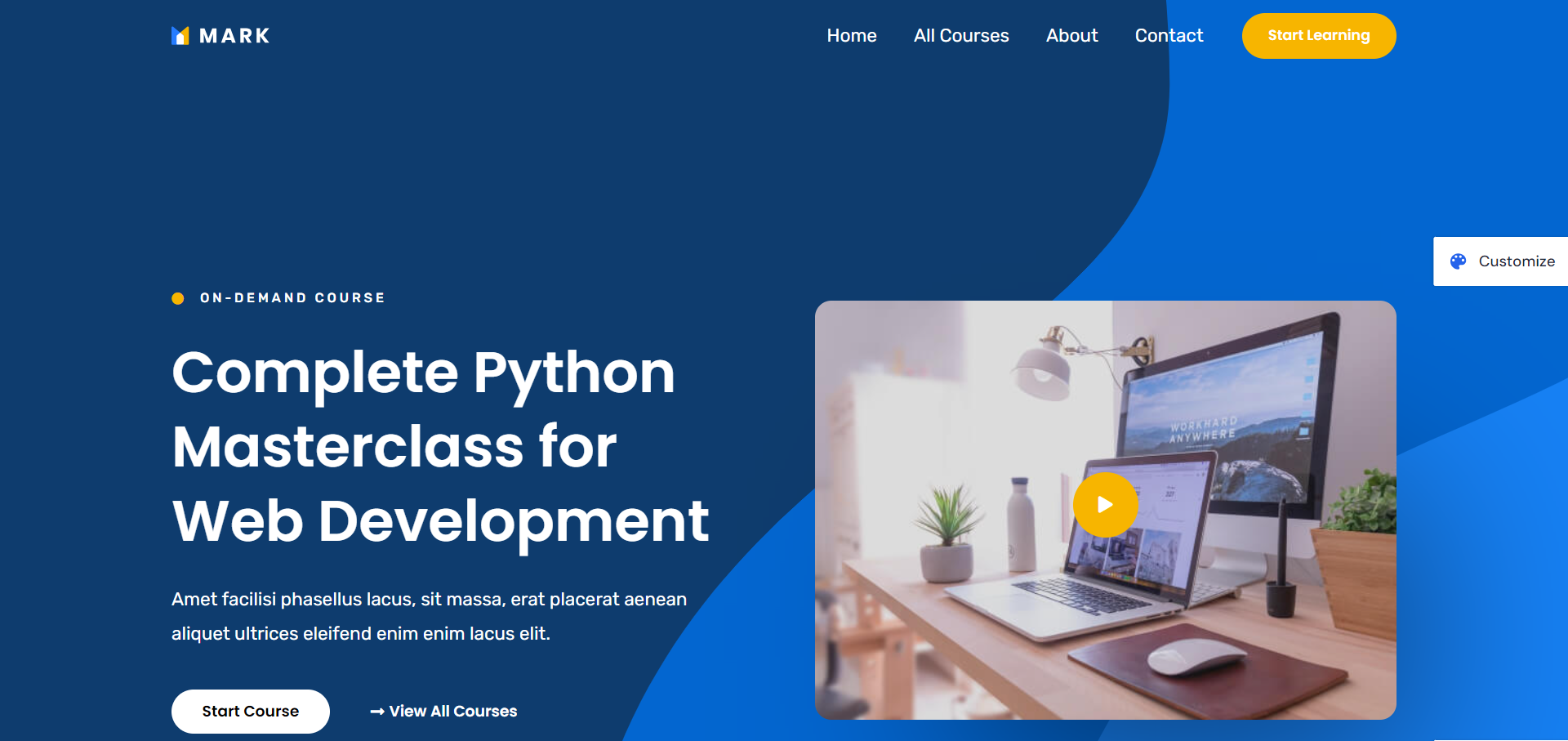This screenshot has height=741, width=1568.
Task: Click the Amet facilisi description paragraph
Action: click(429, 616)
